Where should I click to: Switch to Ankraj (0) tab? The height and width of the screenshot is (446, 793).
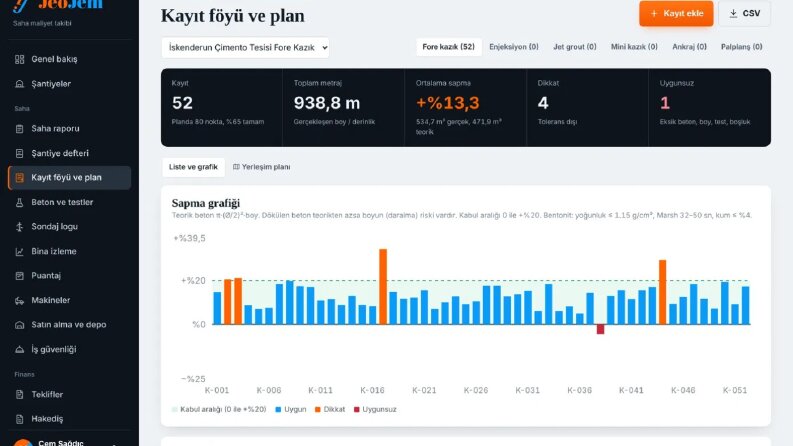click(689, 47)
